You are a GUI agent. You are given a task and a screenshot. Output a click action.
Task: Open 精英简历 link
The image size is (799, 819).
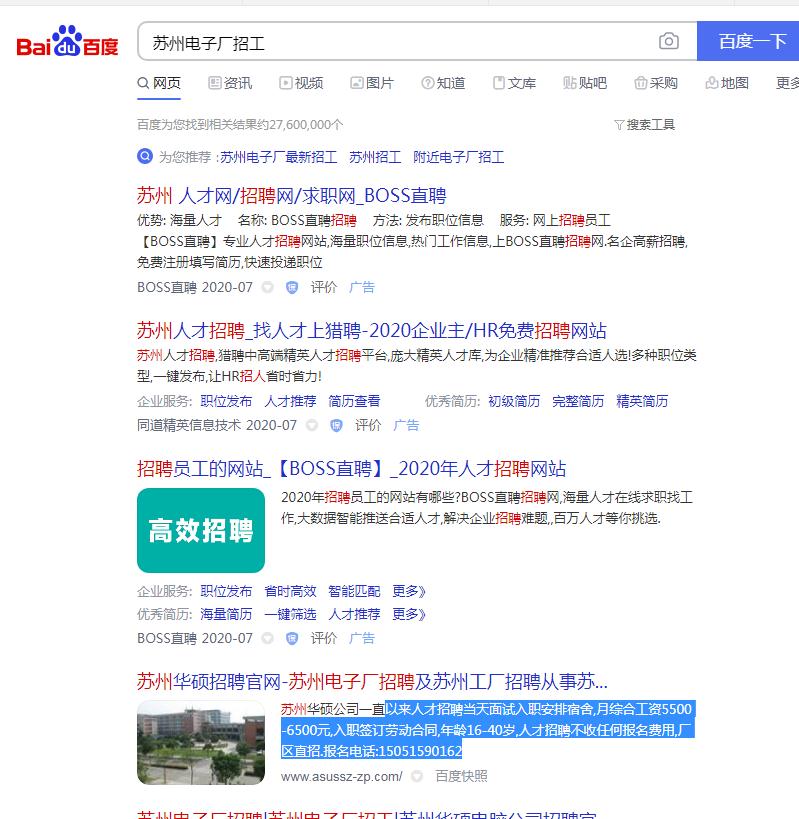(x=642, y=401)
